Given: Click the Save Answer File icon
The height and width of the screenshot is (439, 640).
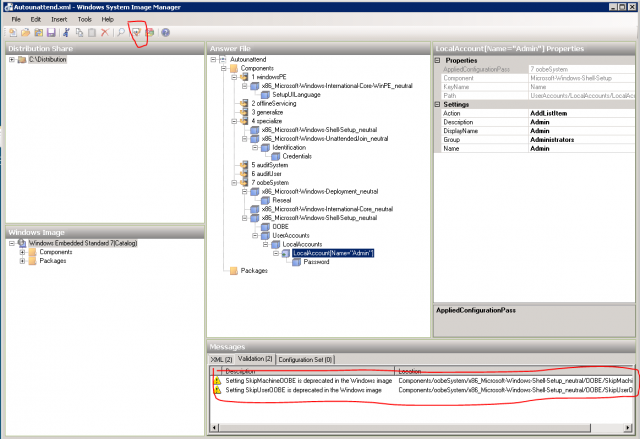Looking at the screenshot, I should [x=50, y=33].
